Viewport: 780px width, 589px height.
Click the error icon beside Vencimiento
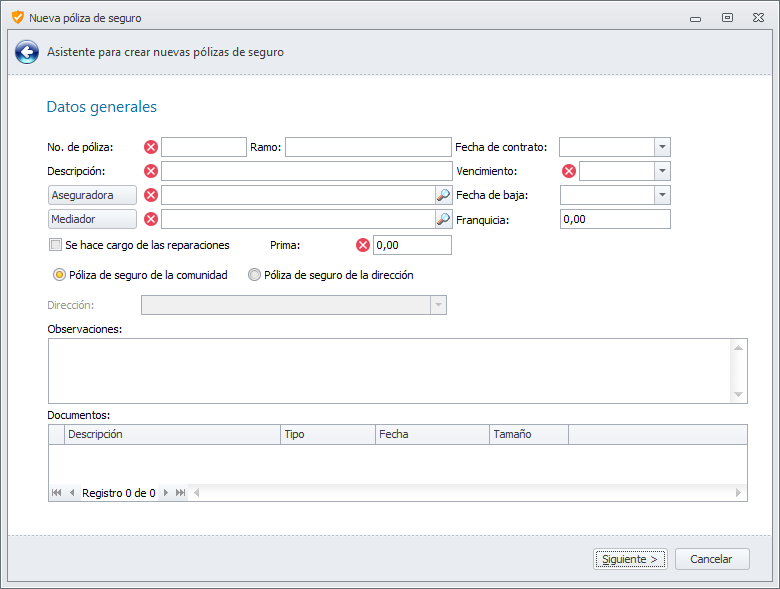pos(569,171)
